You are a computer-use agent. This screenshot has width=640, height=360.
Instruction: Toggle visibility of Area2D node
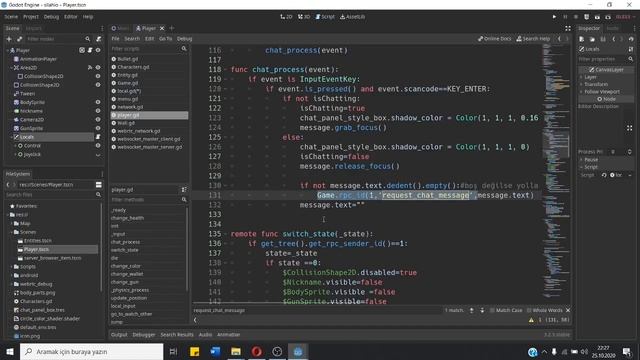point(98,67)
